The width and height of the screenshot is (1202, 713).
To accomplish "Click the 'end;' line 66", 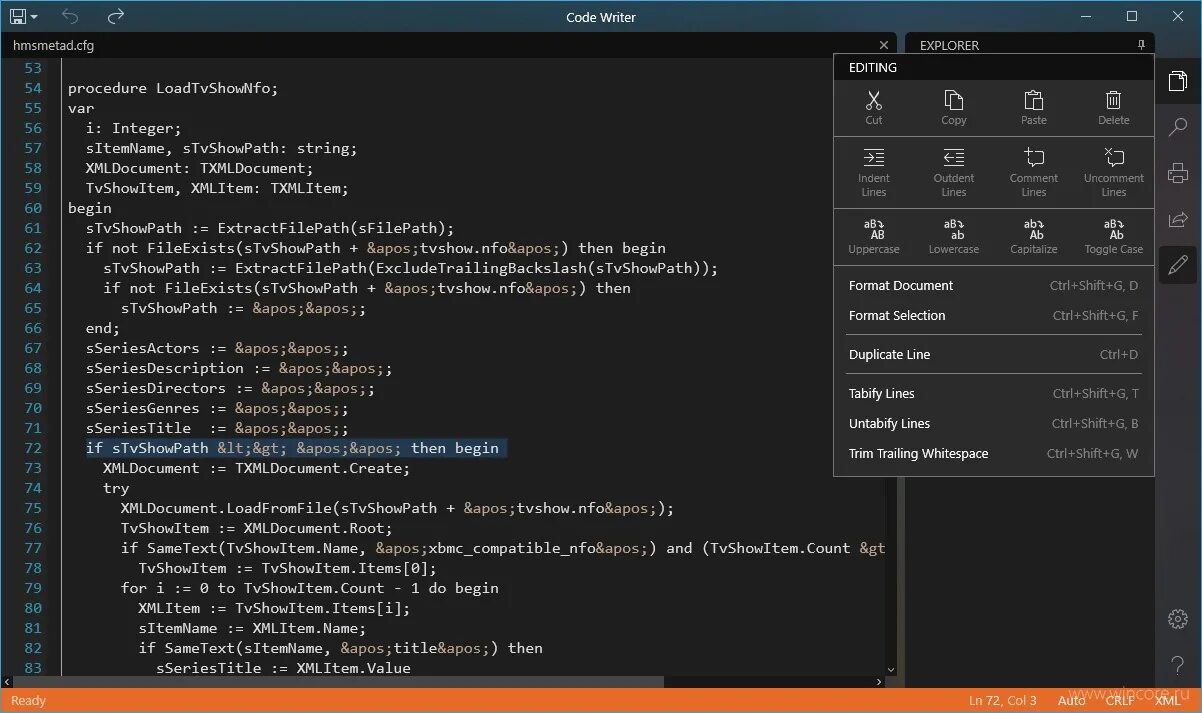I will [x=103, y=328].
